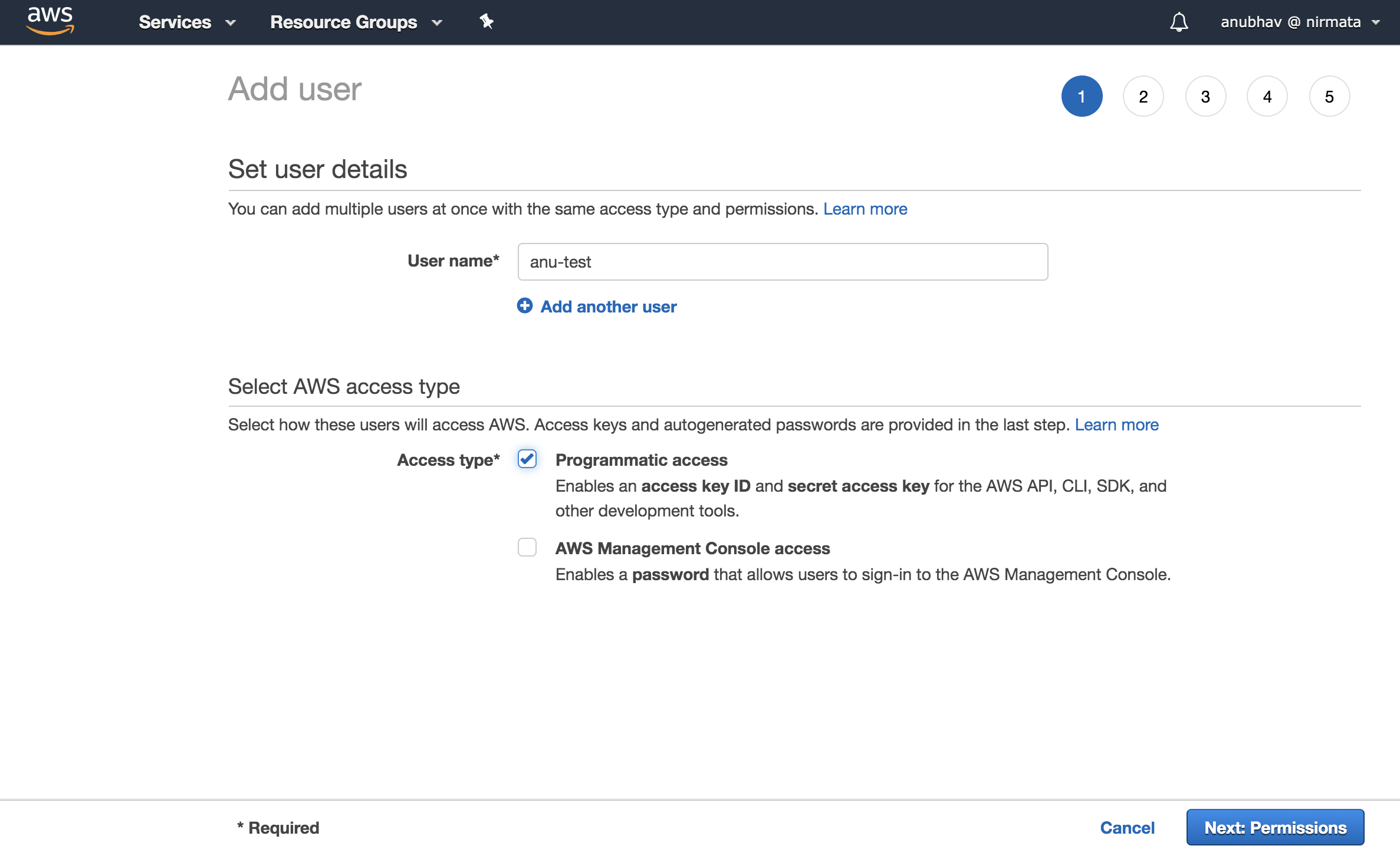The height and width of the screenshot is (849, 1400).
Task: Enable AWS Management Console access checkbox
Action: pyautogui.click(x=527, y=547)
